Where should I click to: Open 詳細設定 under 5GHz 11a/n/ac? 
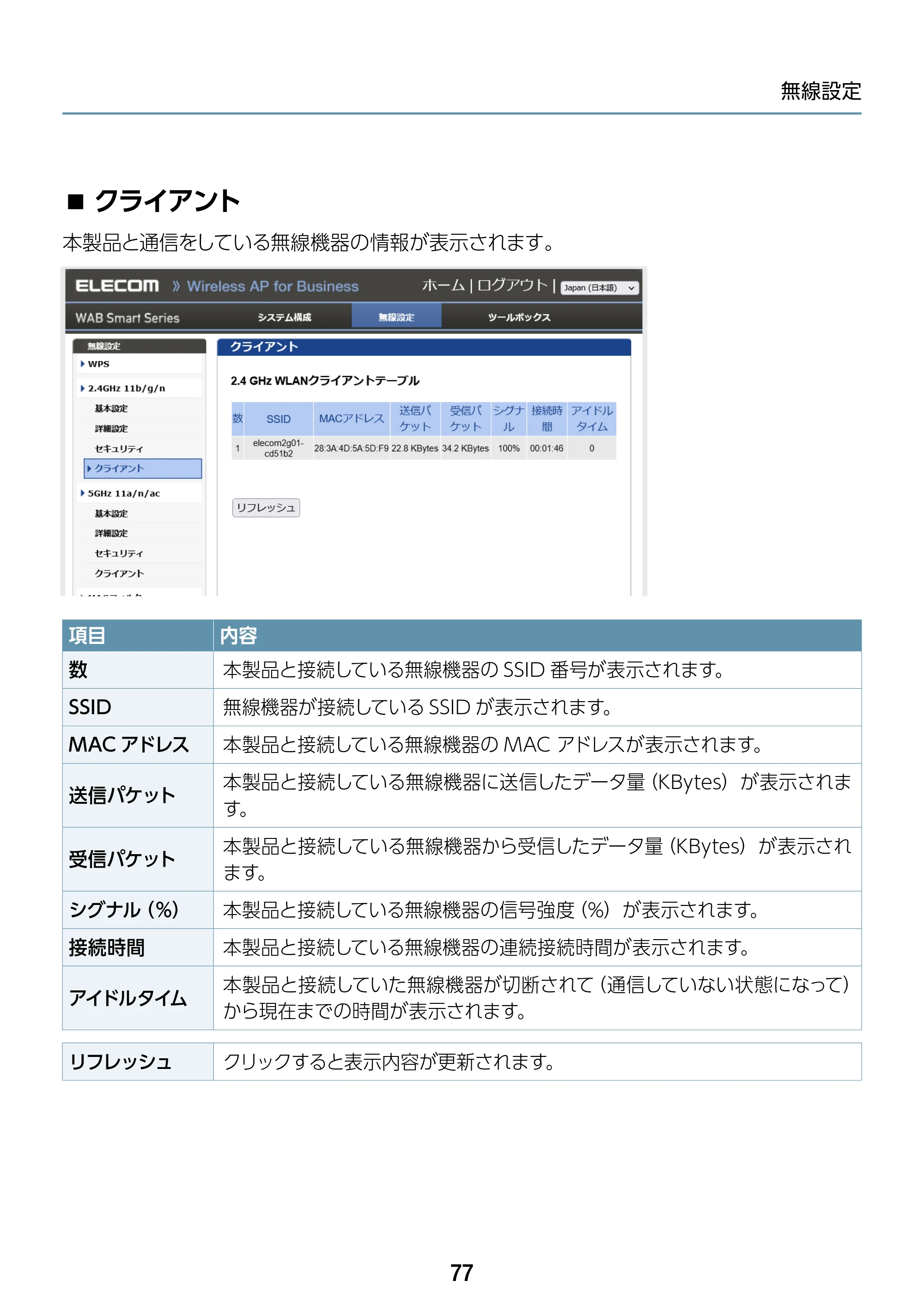click(x=111, y=533)
